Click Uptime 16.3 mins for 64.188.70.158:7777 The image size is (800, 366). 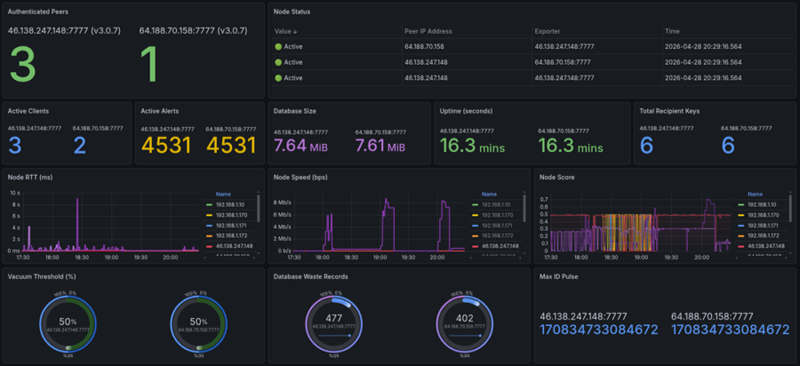tap(570, 146)
